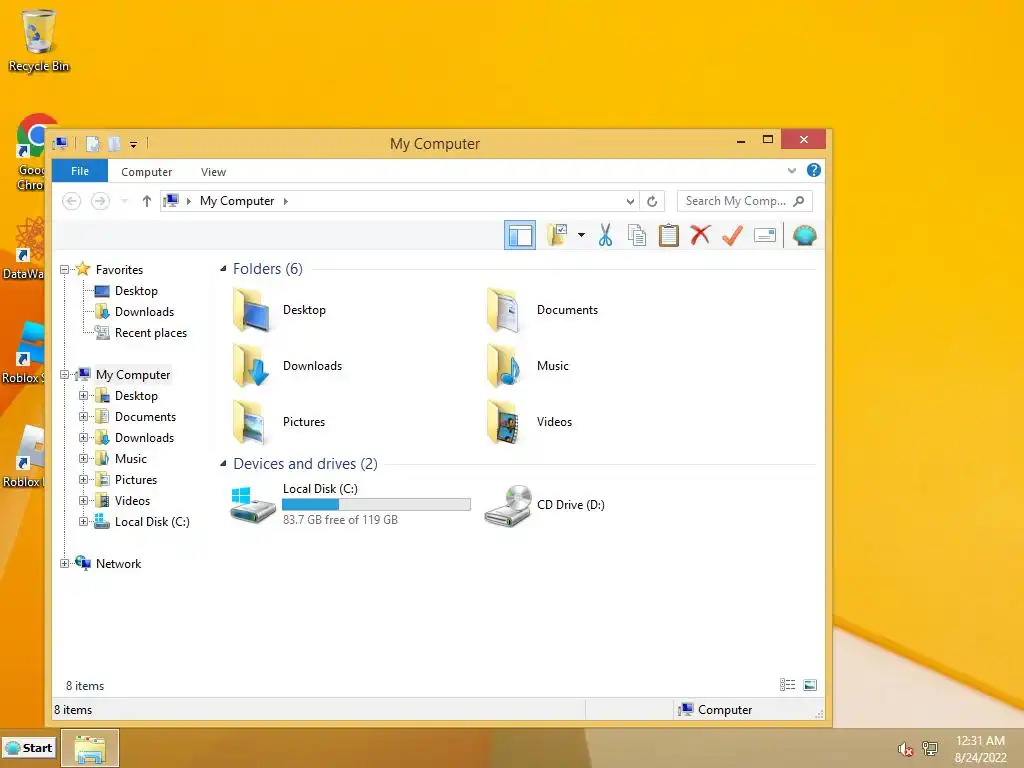Click My Computer in the address breadcrumb

click(236, 201)
